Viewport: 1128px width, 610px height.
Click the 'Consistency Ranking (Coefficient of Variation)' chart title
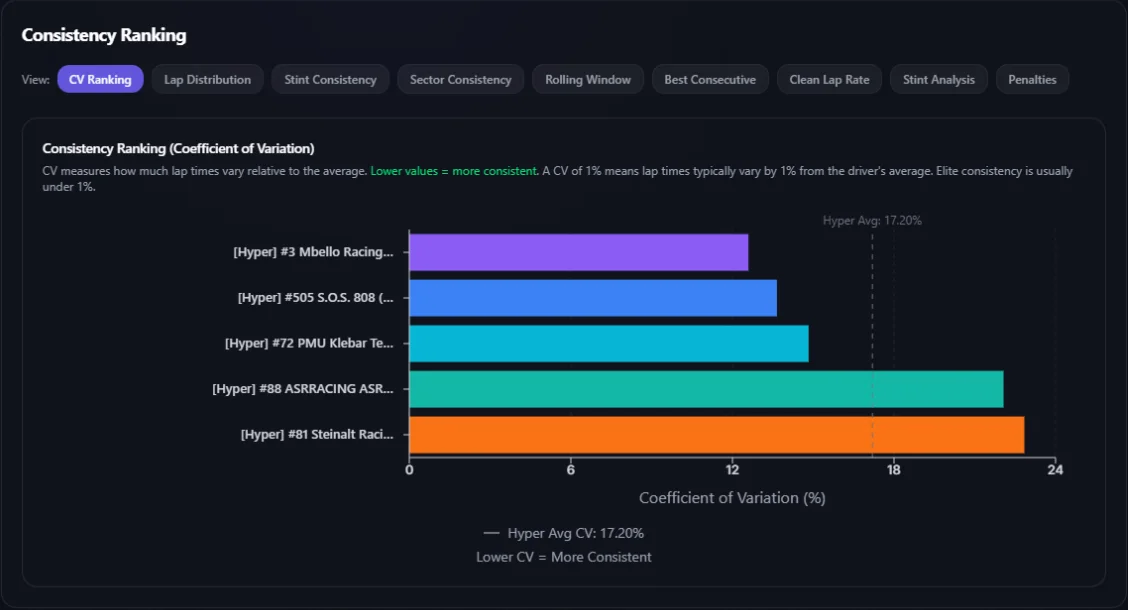[x=178, y=148]
